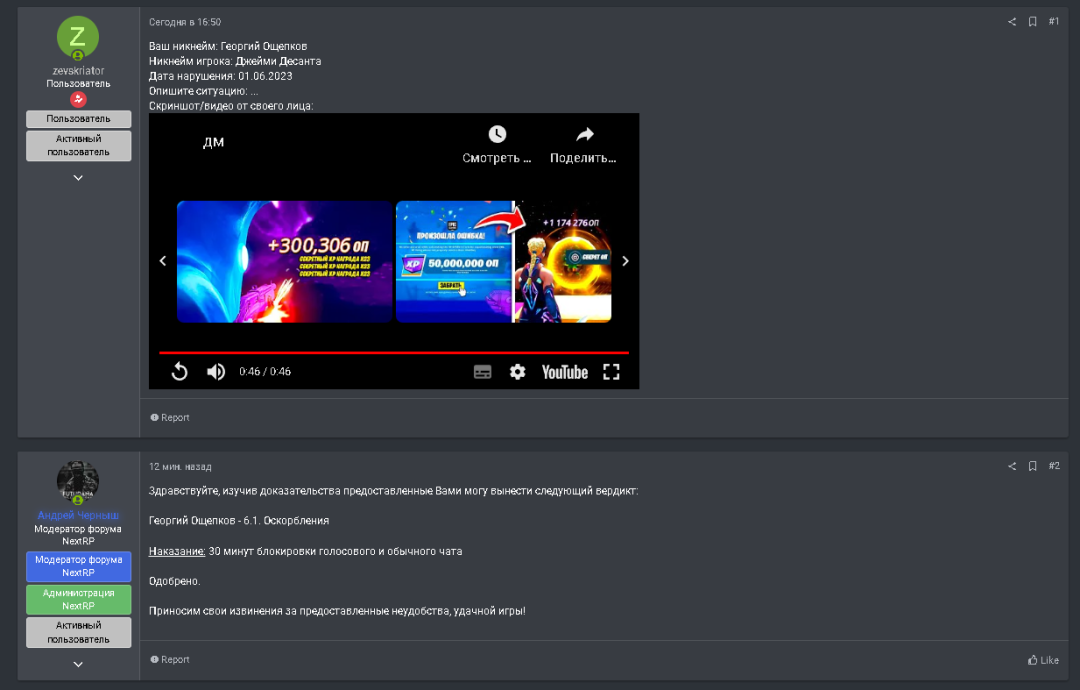Click the text Одобрено.
1080x690 pixels.
(175, 581)
